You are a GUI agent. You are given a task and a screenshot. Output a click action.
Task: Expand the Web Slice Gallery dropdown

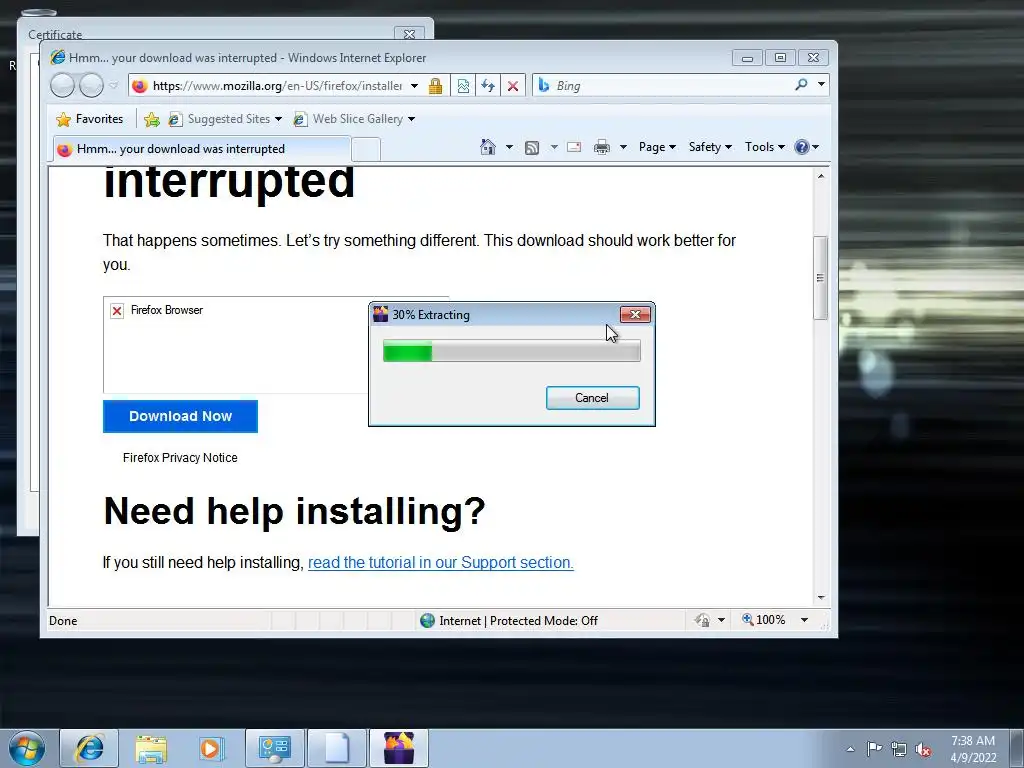[411, 119]
